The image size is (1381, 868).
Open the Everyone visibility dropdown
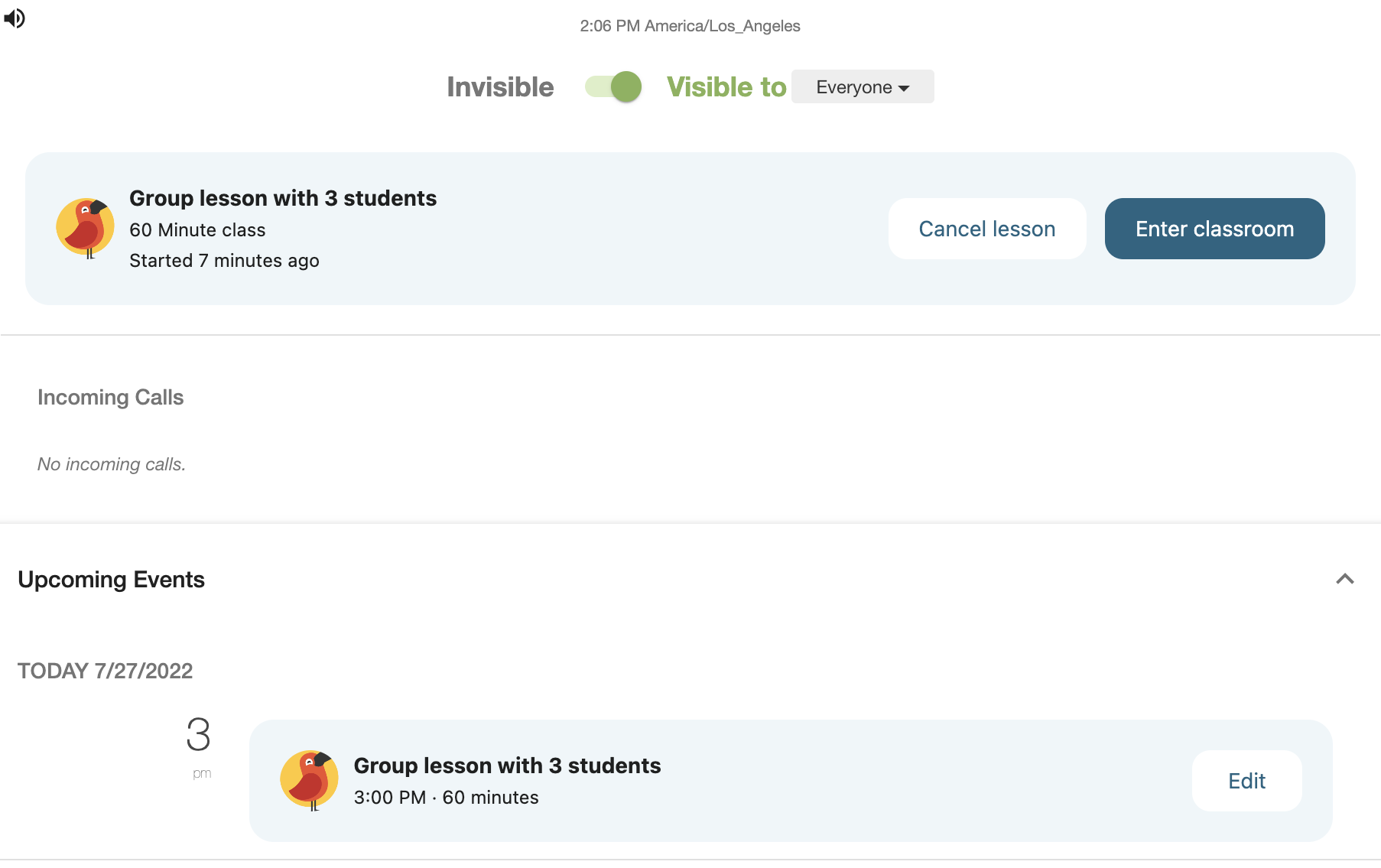(x=863, y=87)
